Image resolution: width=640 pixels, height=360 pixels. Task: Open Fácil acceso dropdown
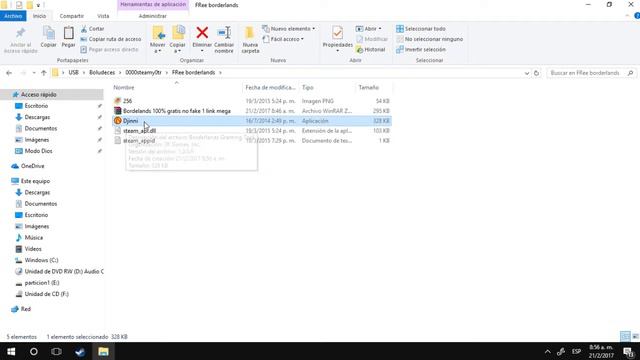click(x=283, y=39)
